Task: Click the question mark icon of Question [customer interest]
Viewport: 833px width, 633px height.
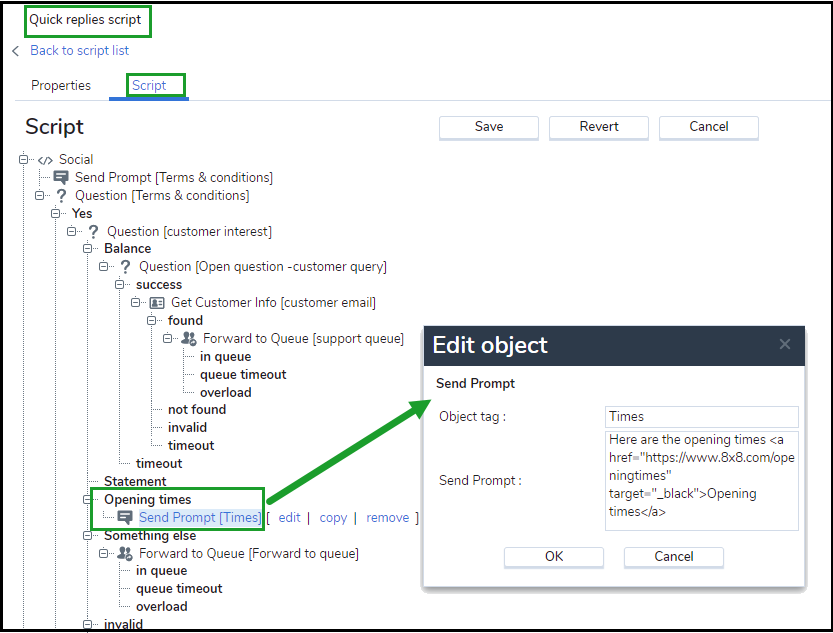Action: 94,232
